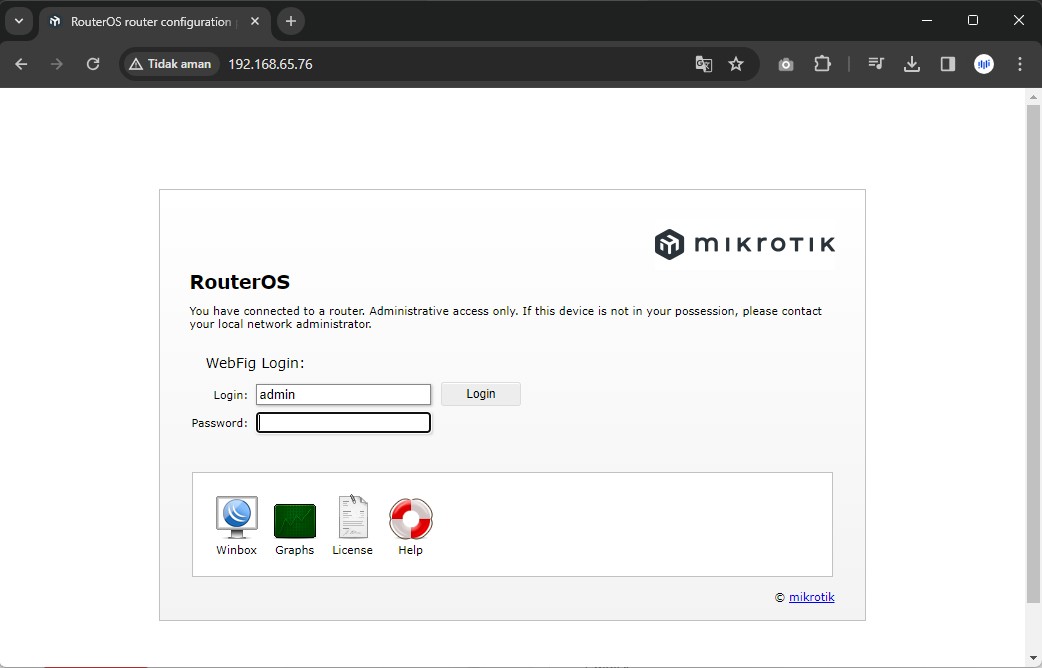Open a new browser tab

tap(291, 21)
